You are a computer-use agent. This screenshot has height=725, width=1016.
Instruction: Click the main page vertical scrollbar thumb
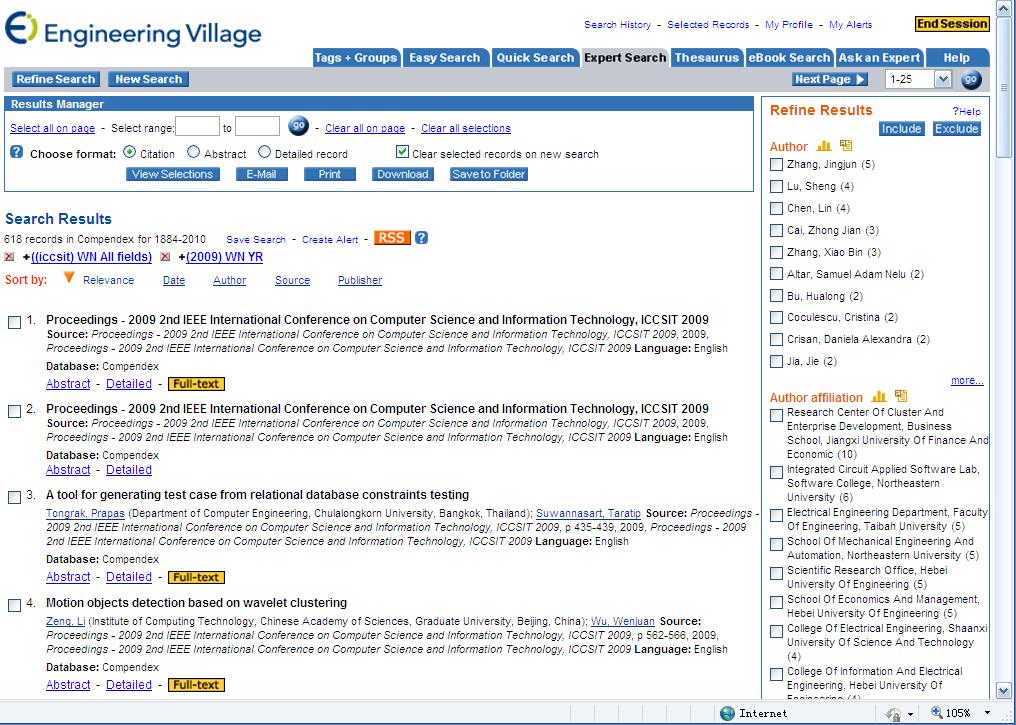[1004, 86]
